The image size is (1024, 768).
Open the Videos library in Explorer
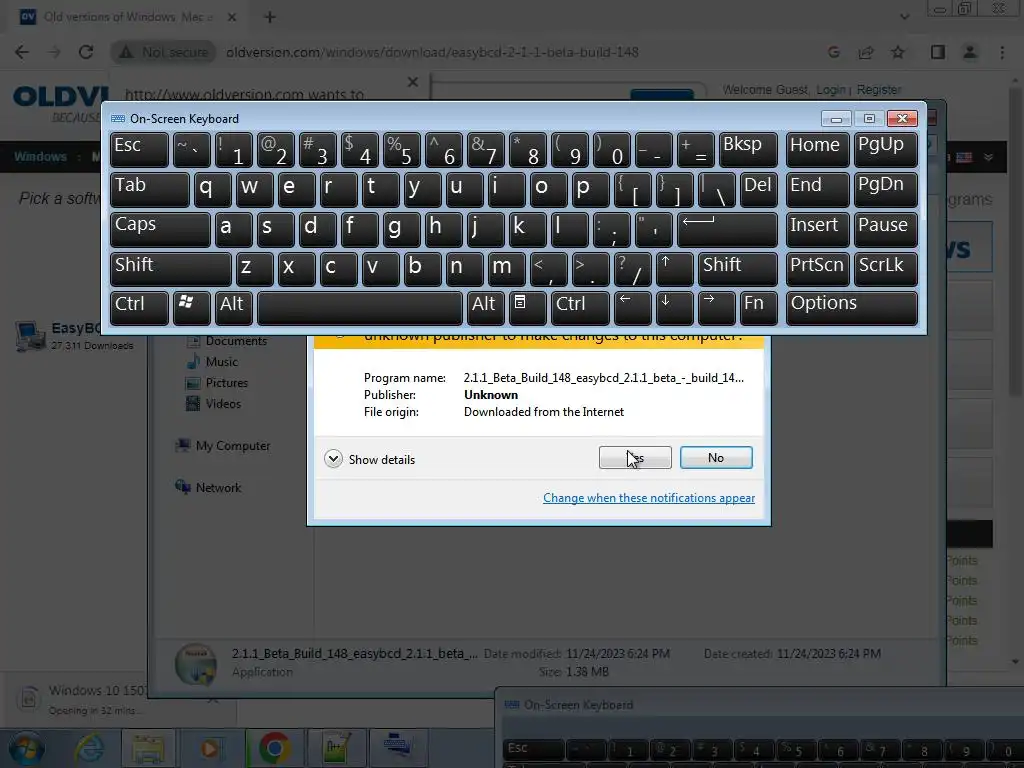[x=214, y=403]
